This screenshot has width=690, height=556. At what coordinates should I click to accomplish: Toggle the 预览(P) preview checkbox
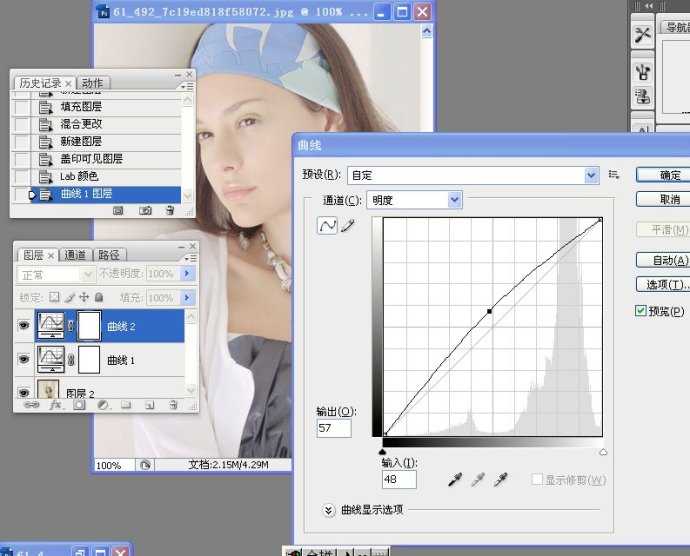click(x=641, y=311)
